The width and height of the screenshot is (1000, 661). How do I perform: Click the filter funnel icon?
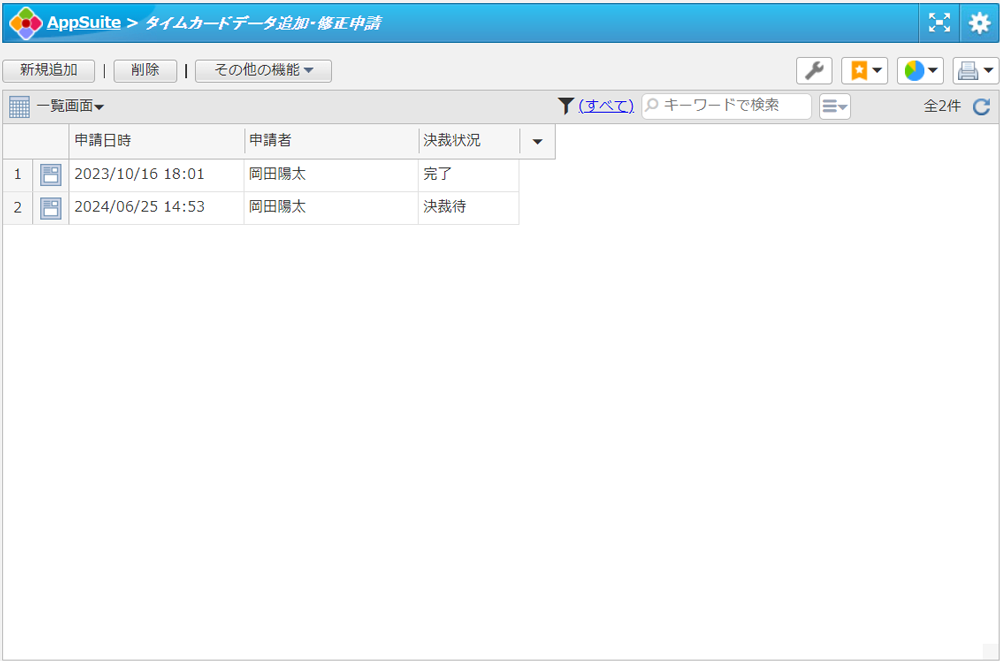pyautogui.click(x=566, y=105)
